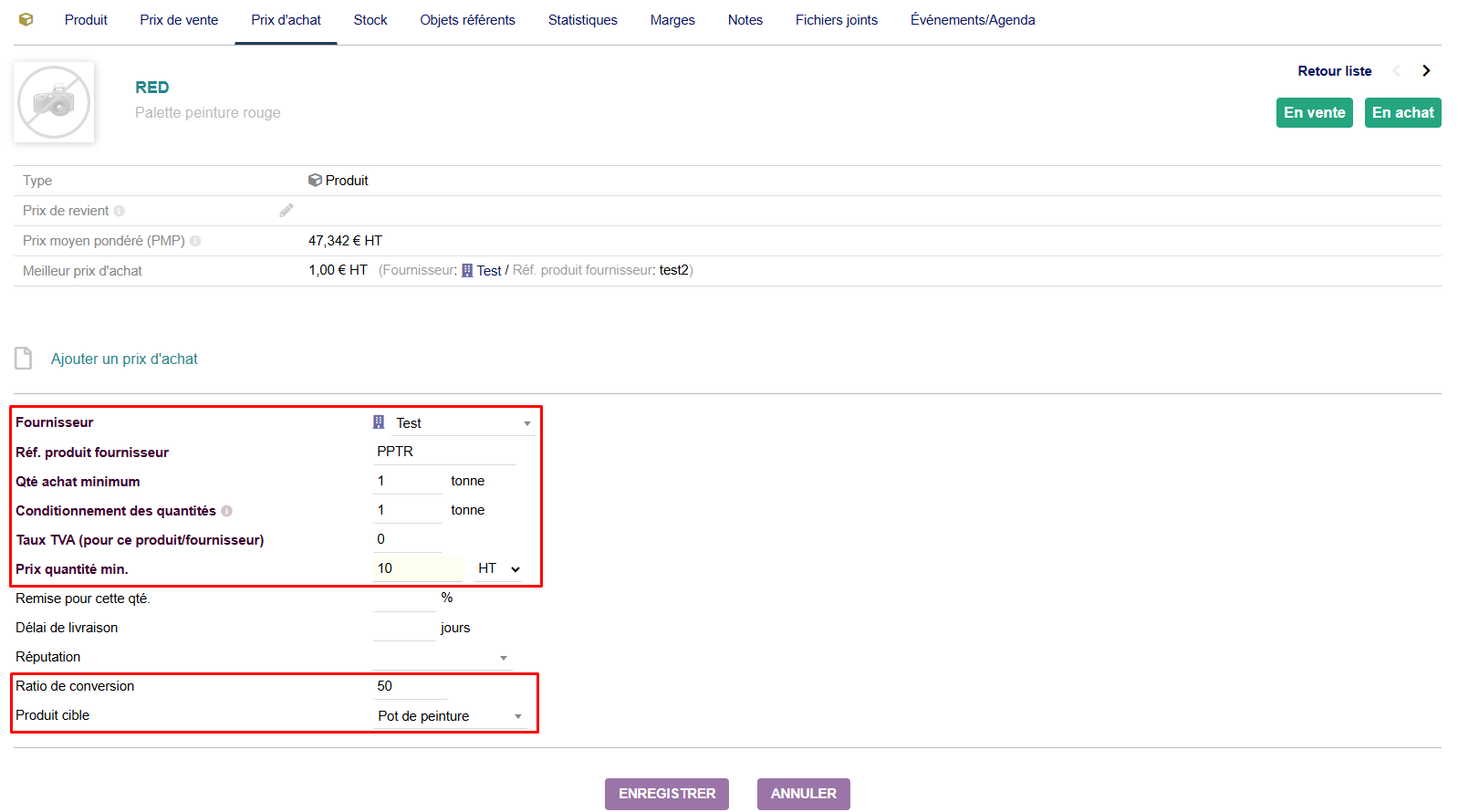1458x812 pixels.
Task: Go to the next product with the right arrow
Action: pyautogui.click(x=1426, y=71)
